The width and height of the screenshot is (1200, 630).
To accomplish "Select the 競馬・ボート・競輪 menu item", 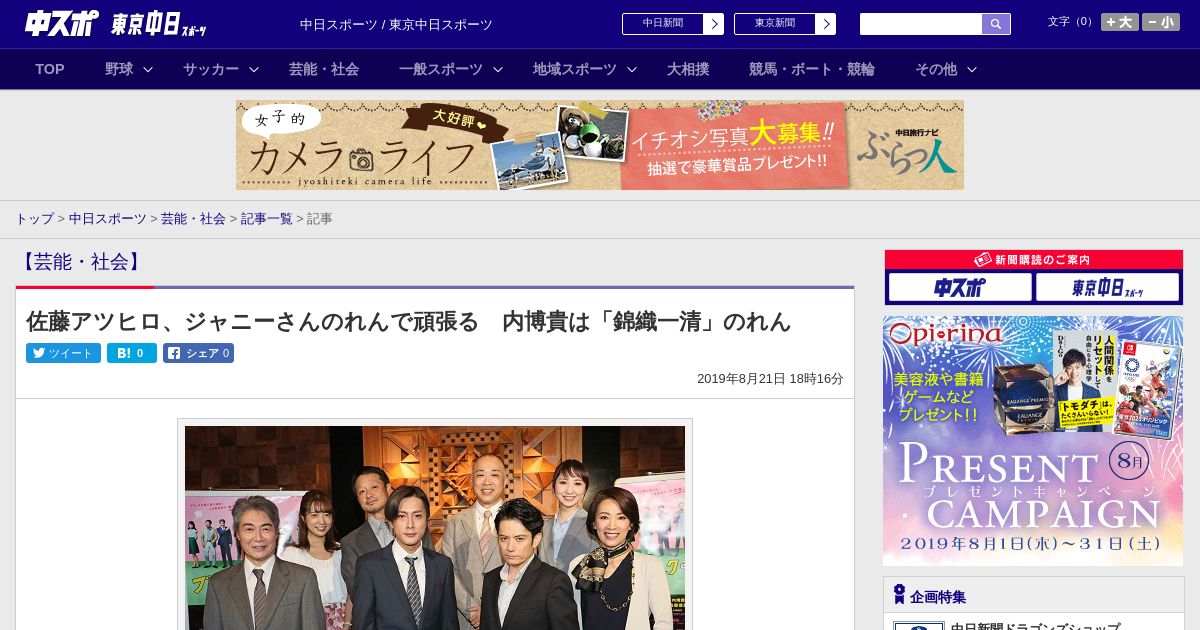I will pyautogui.click(x=812, y=69).
